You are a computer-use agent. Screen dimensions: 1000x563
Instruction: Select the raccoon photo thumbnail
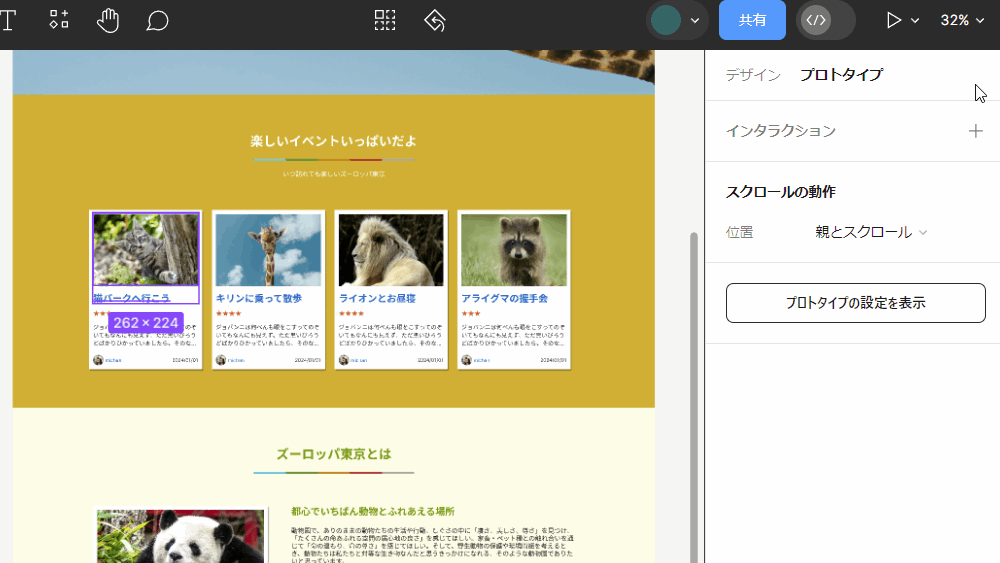[x=514, y=249]
